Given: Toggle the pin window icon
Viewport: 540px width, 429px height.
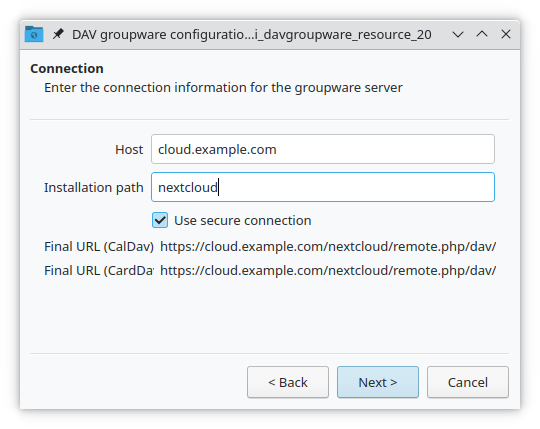Looking at the screenshot, I should (x=58, y=34).
